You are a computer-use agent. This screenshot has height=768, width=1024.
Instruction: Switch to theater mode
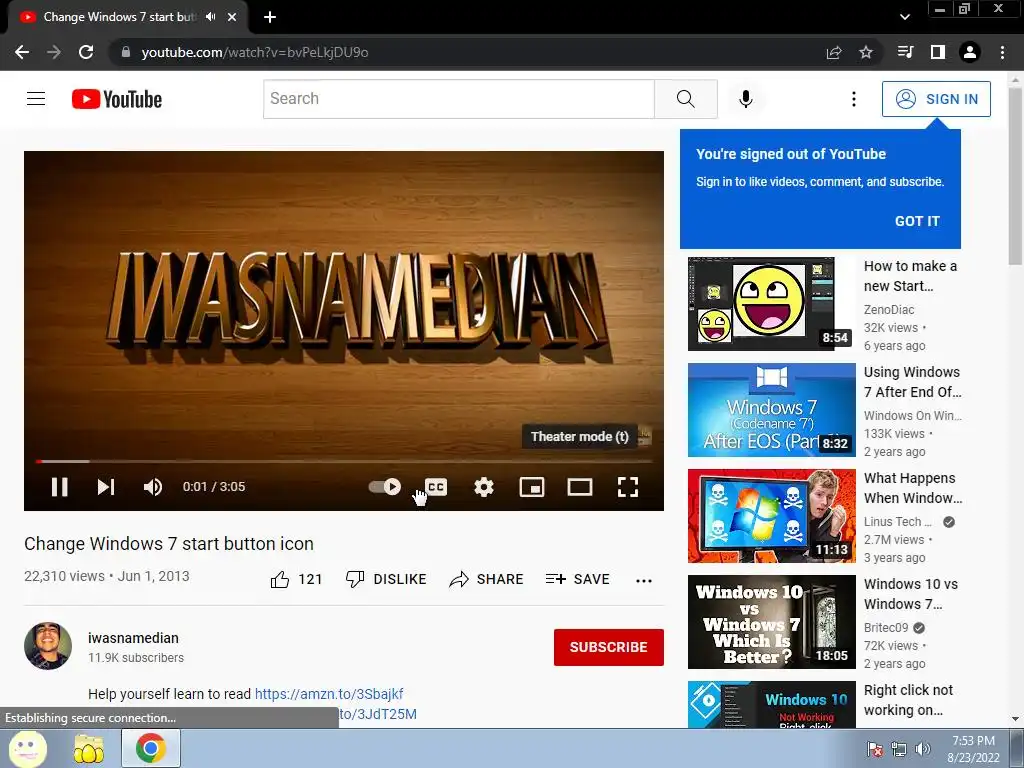click(x=580, y=487)
